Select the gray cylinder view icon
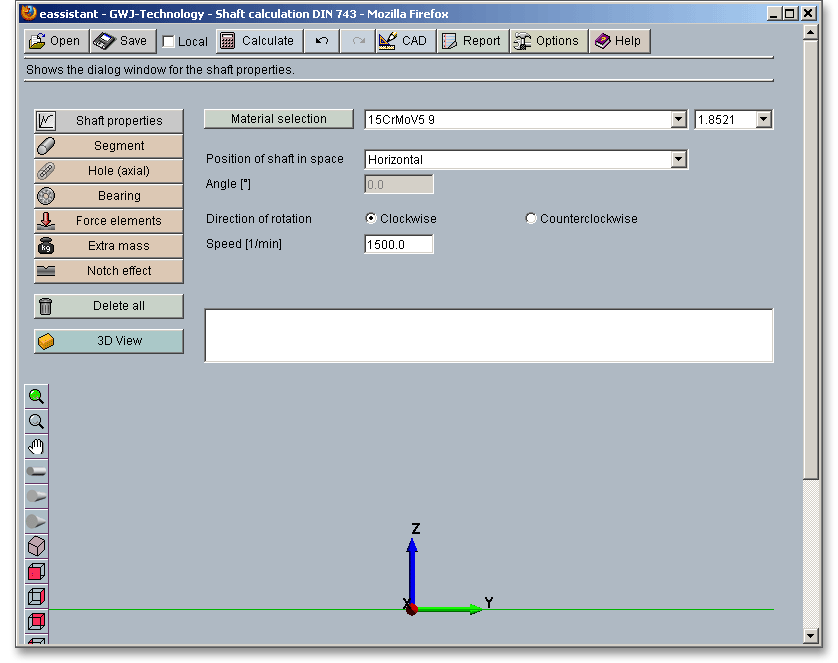 [x=36, y=471]
